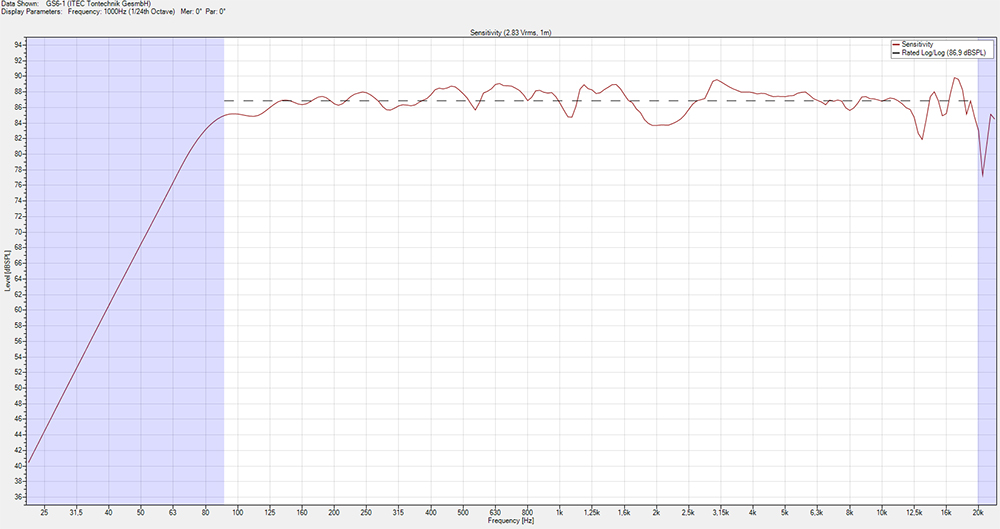The height and width of the screenshot is (529, 1000).
Task: Click the 94 label on level axis
Action: click(x=18, y=44)
